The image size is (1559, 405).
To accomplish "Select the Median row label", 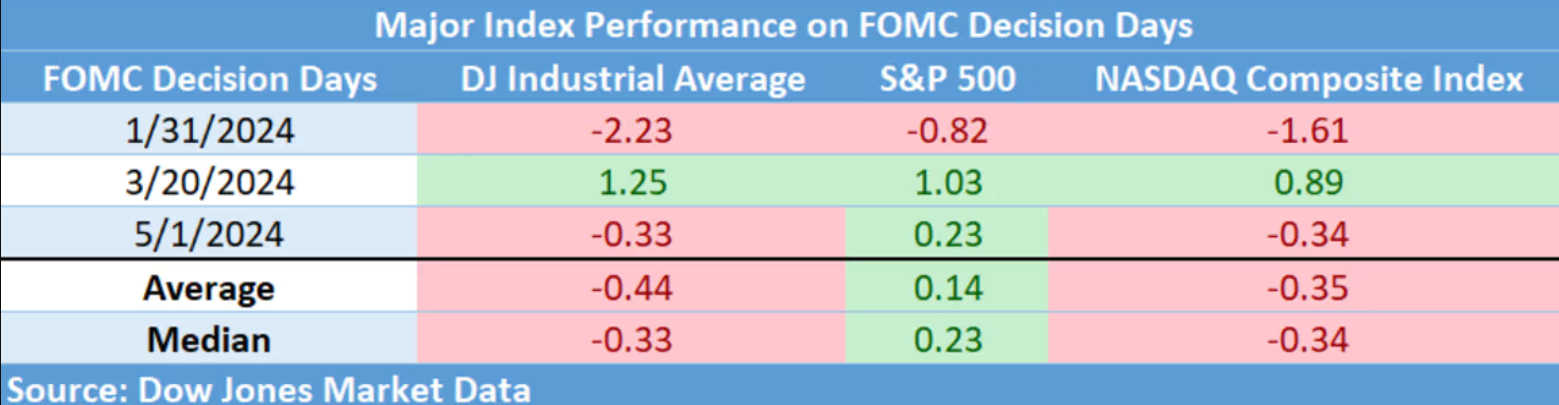I will tap(209, 340).
